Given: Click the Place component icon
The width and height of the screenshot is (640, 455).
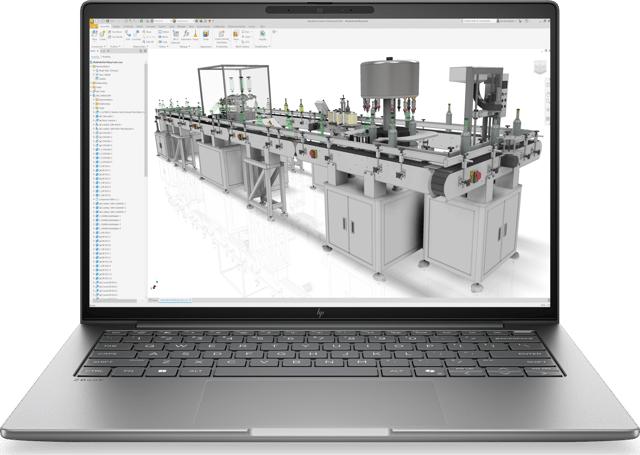Looking at the screenshot, I should click(95, 35).
